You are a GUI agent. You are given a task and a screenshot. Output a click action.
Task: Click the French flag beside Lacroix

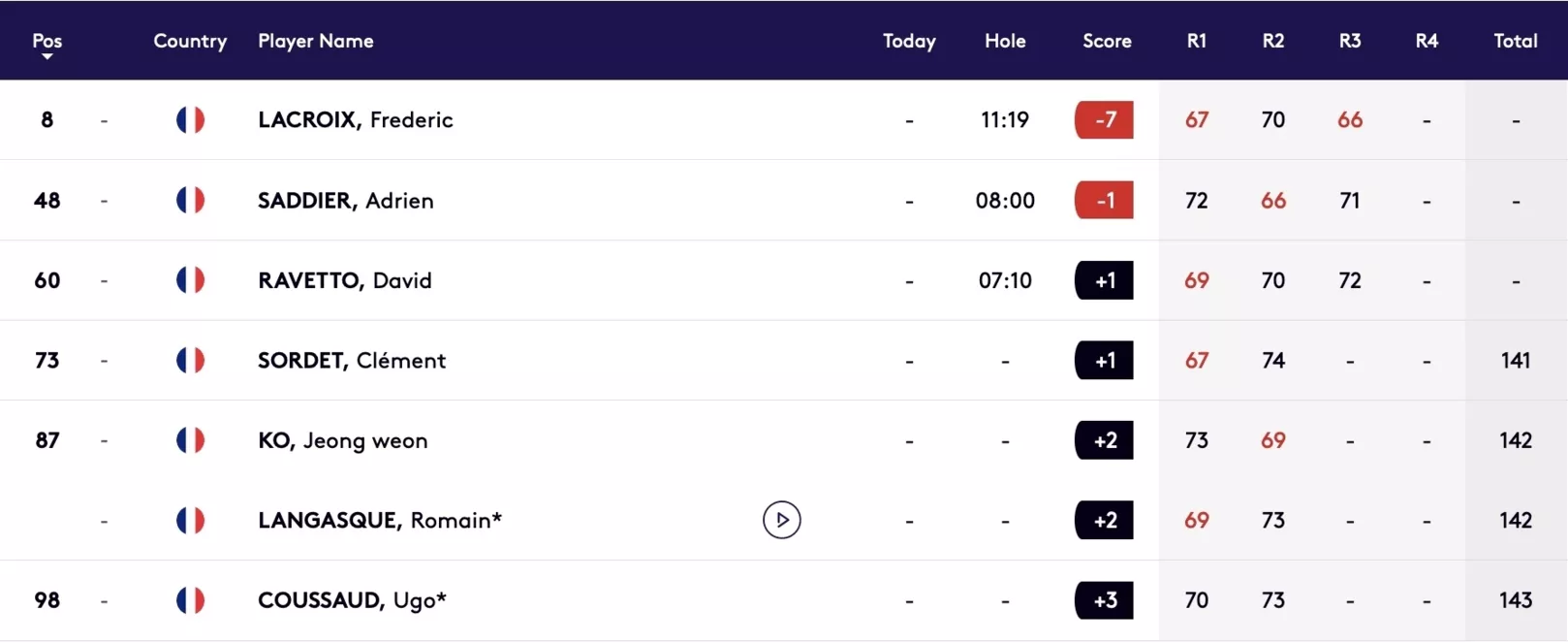[x=190, y=119]
